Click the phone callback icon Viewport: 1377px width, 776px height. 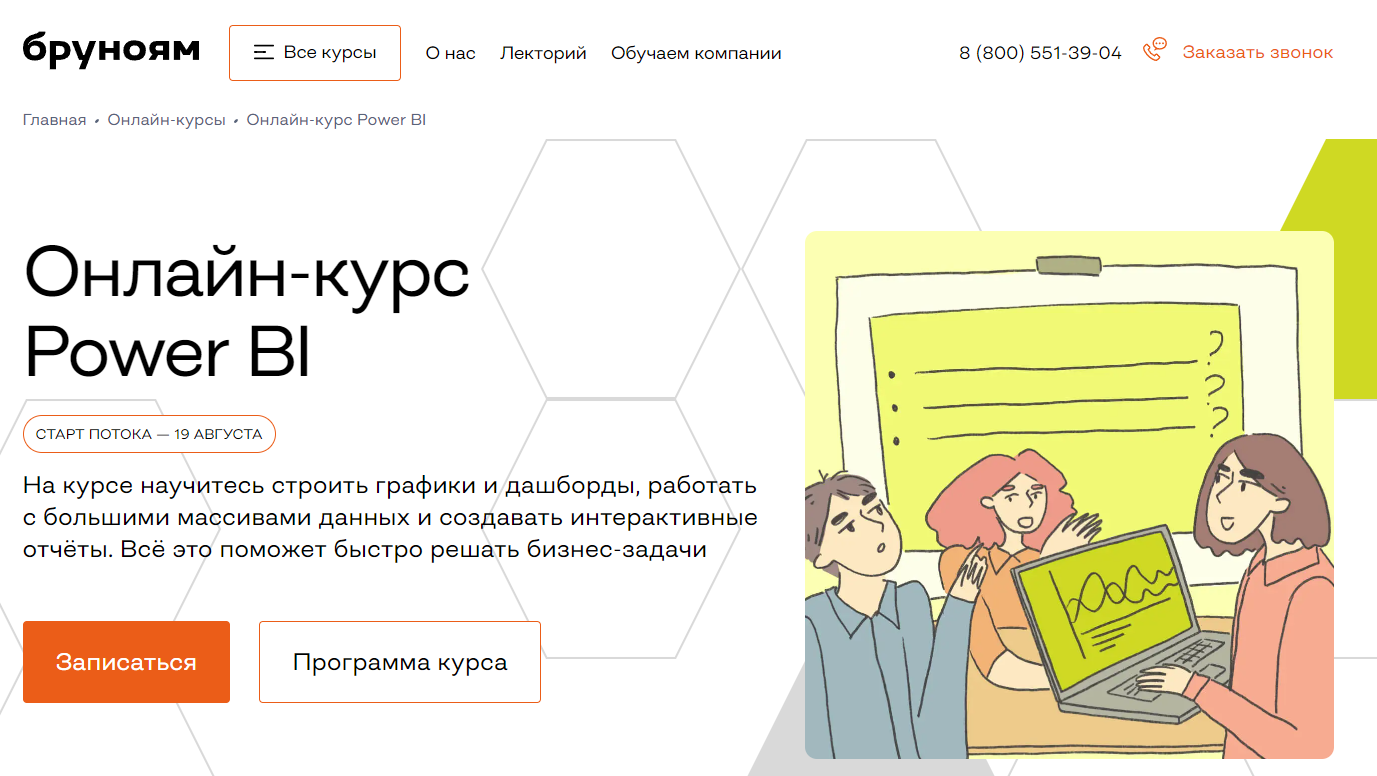pyautogui.click(x=1155, y=50)
